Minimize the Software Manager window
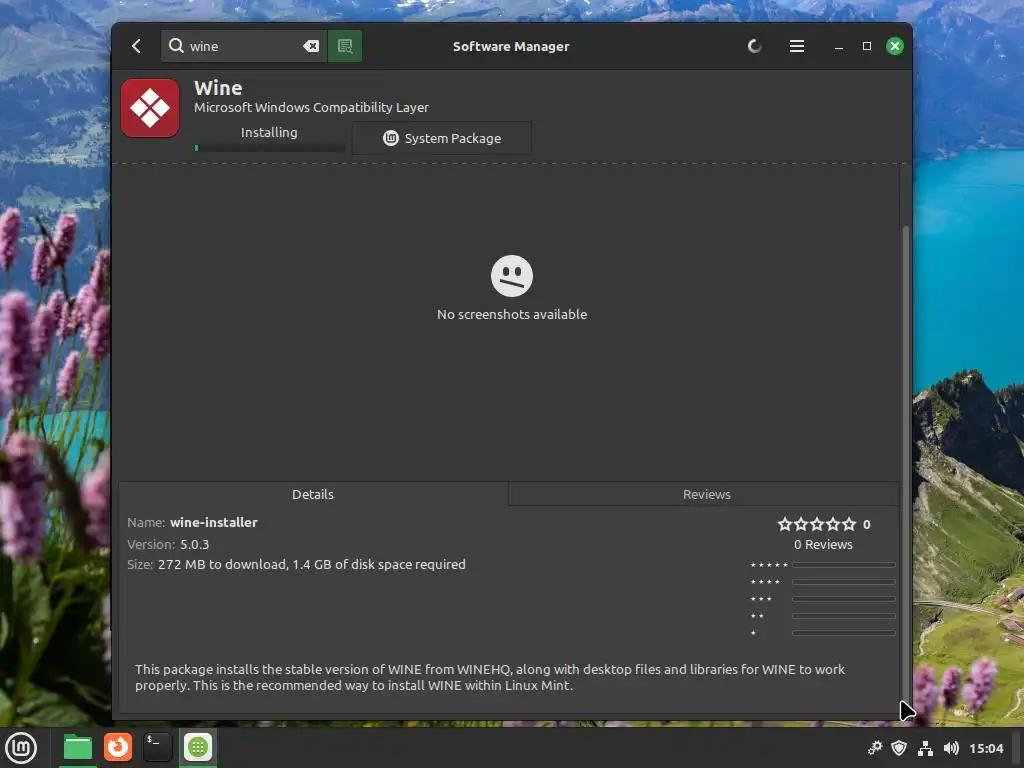The width and height of the screenshot is (1024, 768). 839,46
